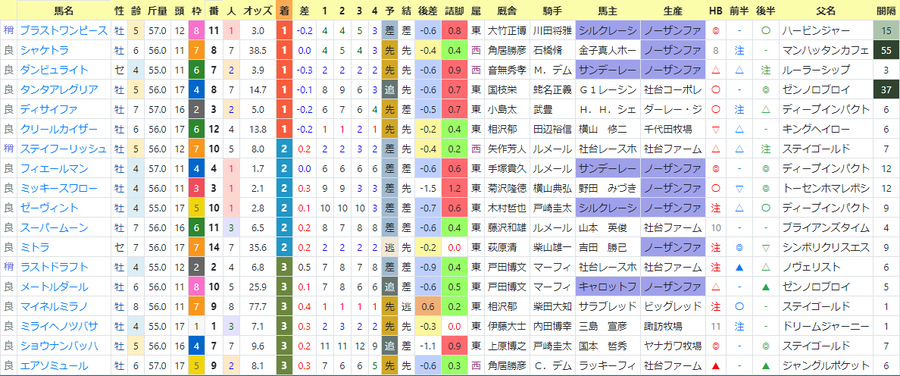
Task: Click jockey name 武豊
Action: pos(542,109)
